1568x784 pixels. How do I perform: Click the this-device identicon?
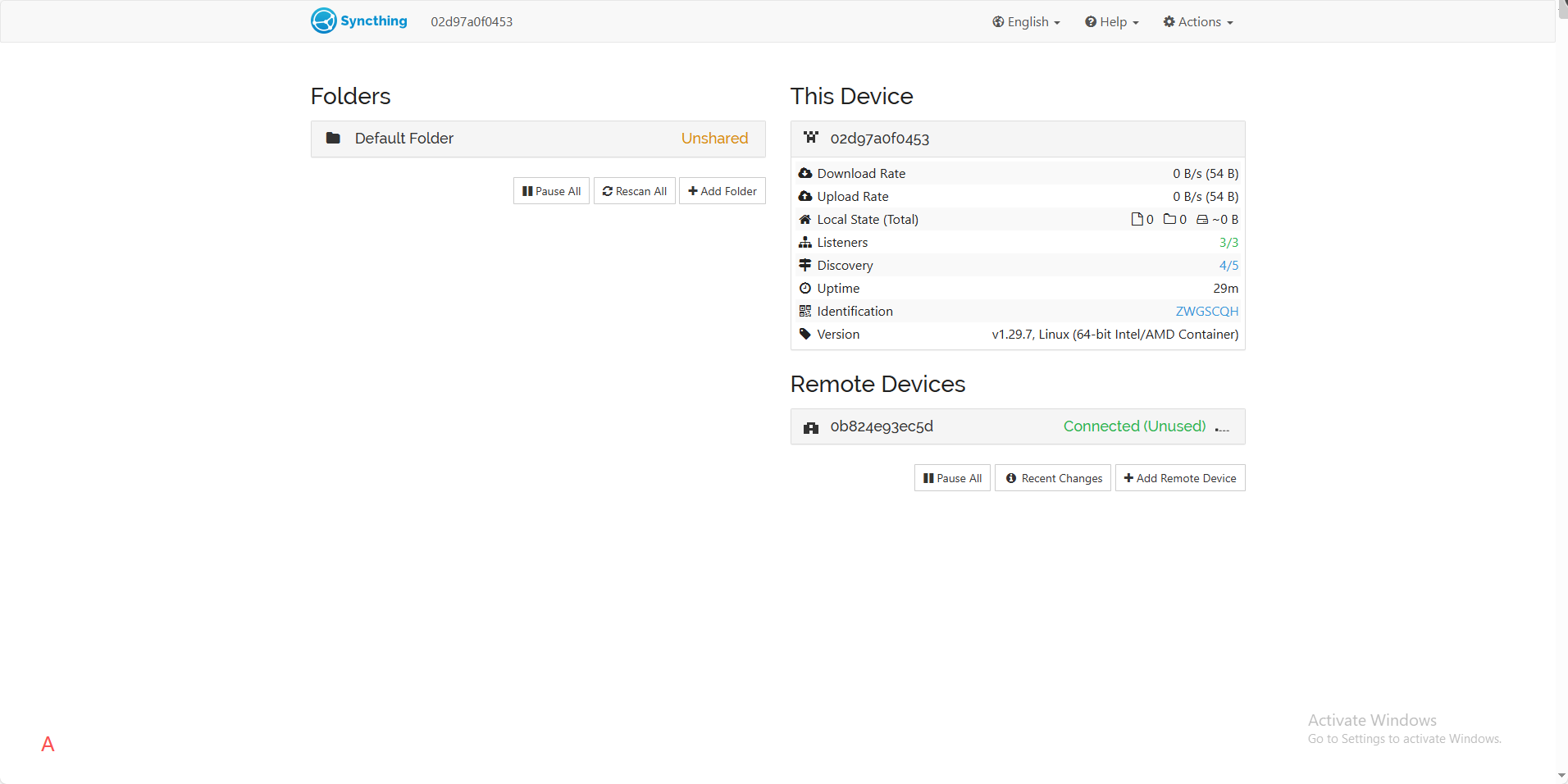(811, 138)
